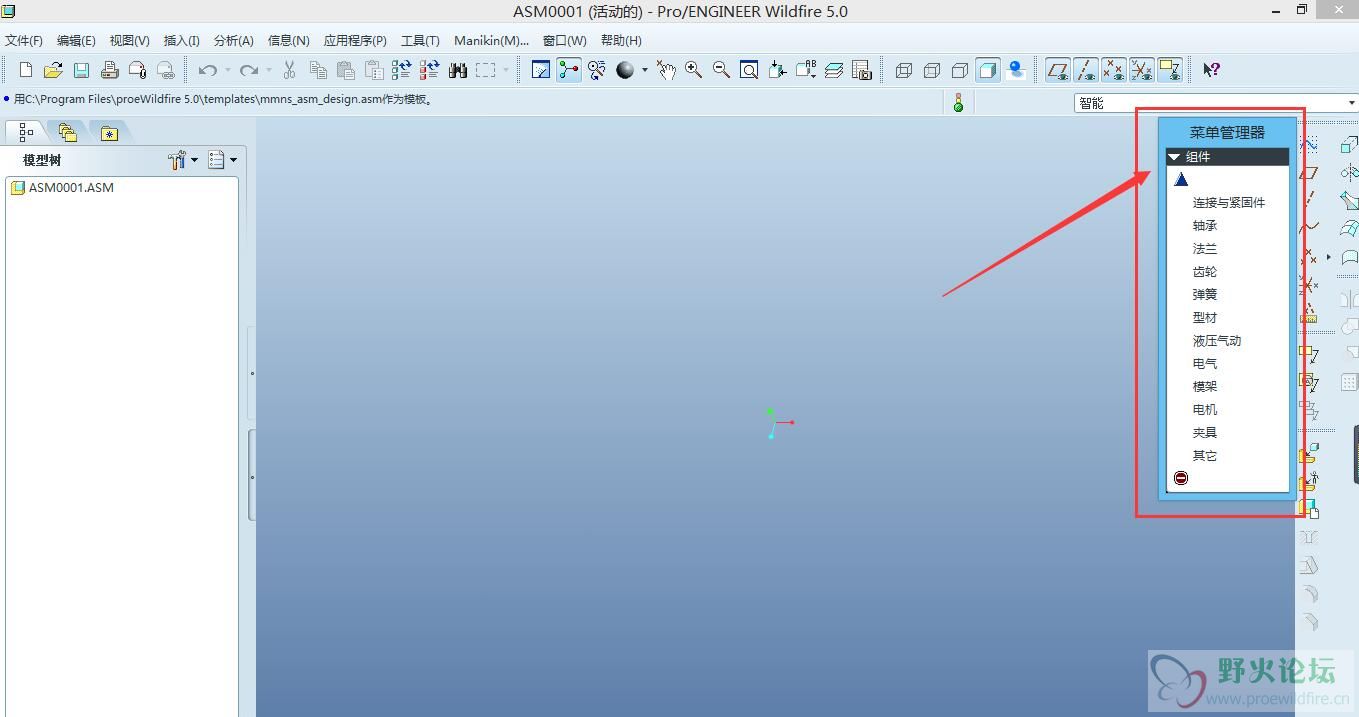Open the 分析(A) menu
Image resolution: width=1359 pixels, height=717 pixels.
[233, 41]
